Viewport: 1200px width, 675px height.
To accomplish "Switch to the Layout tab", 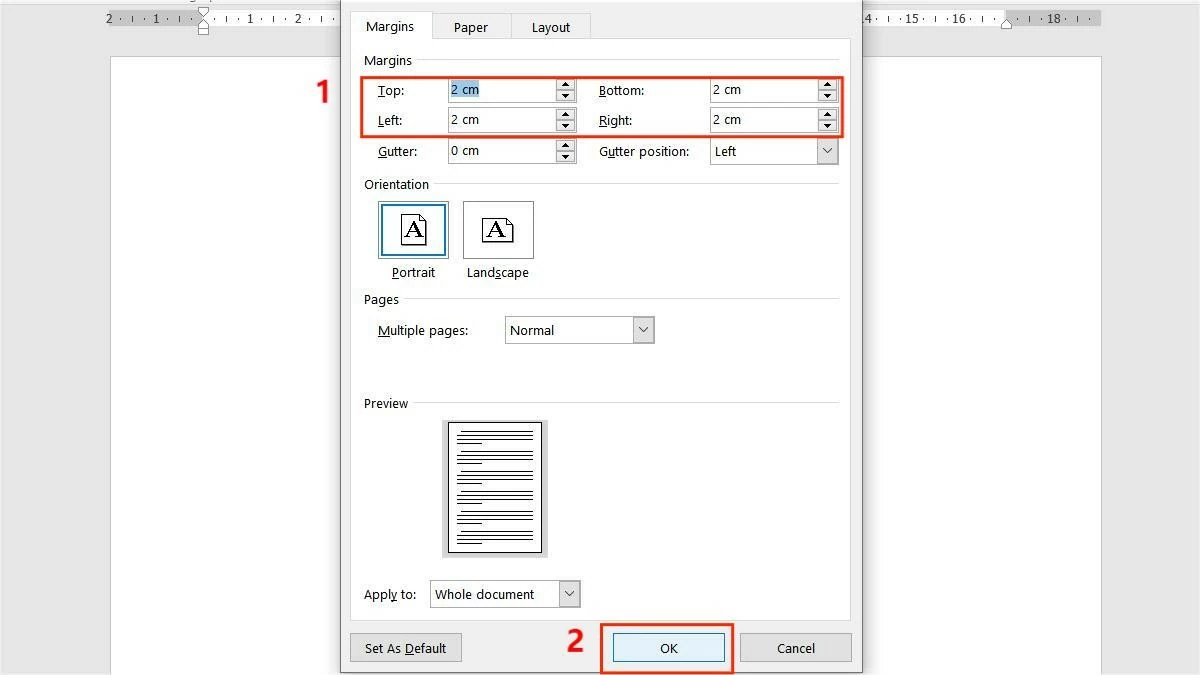I will tap(550, 27).
